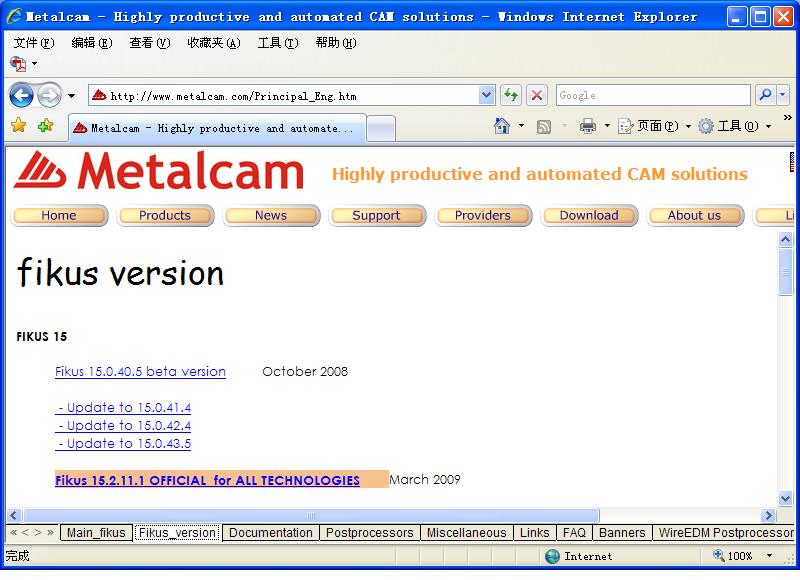The width and height of the screenshot is (800, 580).
Task: Open Fikus 15.0.40.5 beta version link
Action: [x=140, y=371]
